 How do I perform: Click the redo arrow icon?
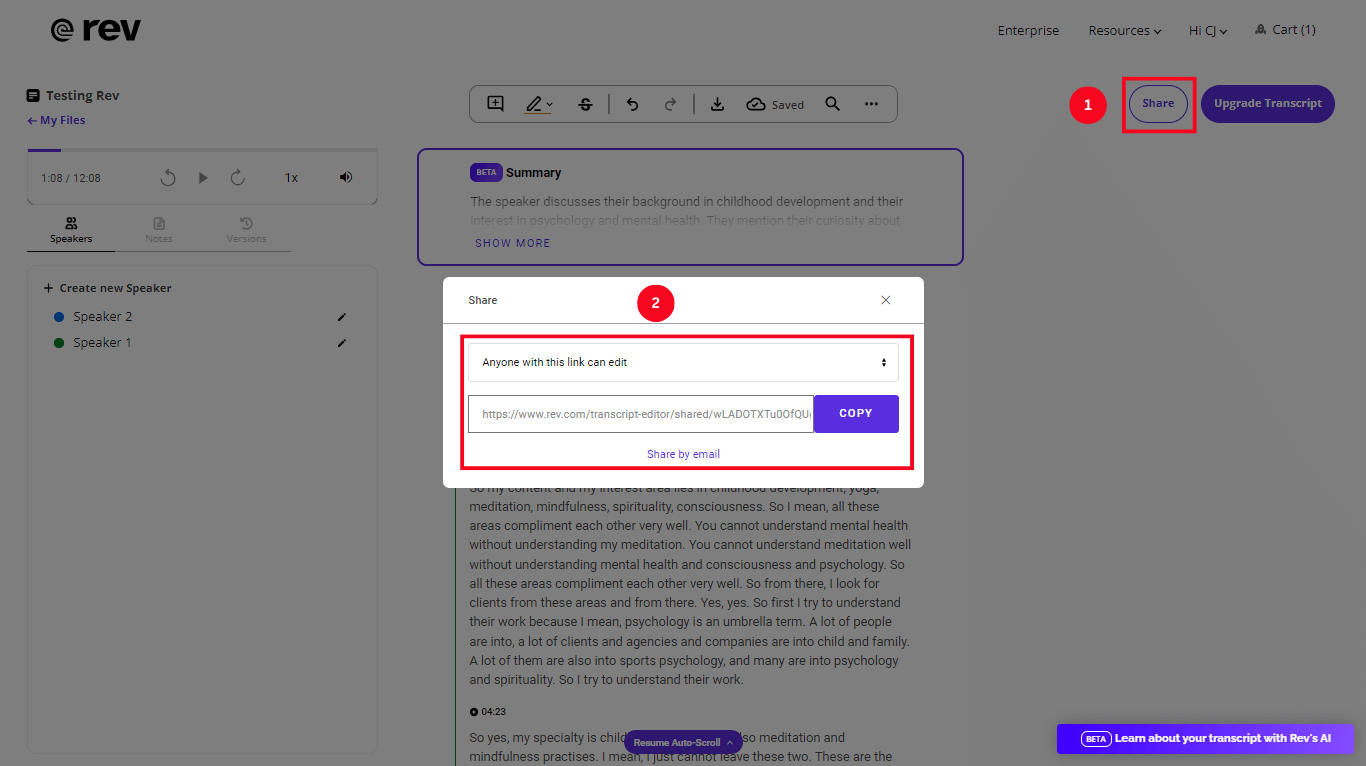pyautogui.click(x=671, y=104)
